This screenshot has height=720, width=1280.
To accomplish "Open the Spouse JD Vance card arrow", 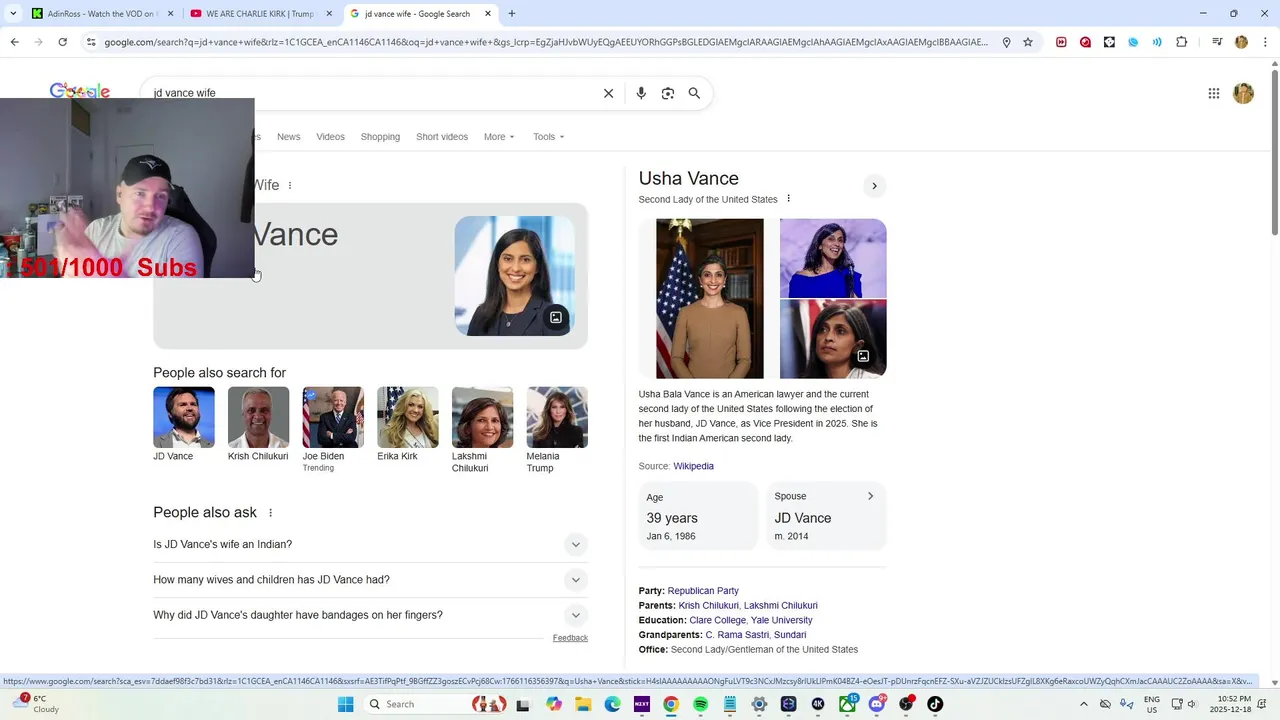I will (x=870, y=496).
